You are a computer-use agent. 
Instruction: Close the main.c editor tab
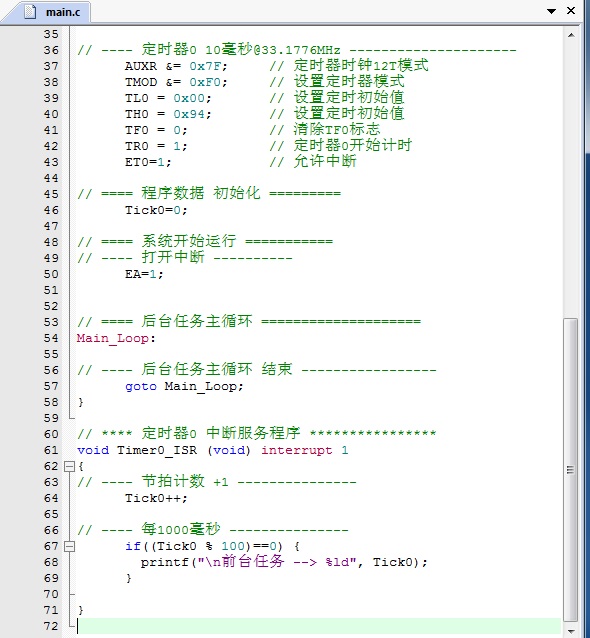pos(571,11)
